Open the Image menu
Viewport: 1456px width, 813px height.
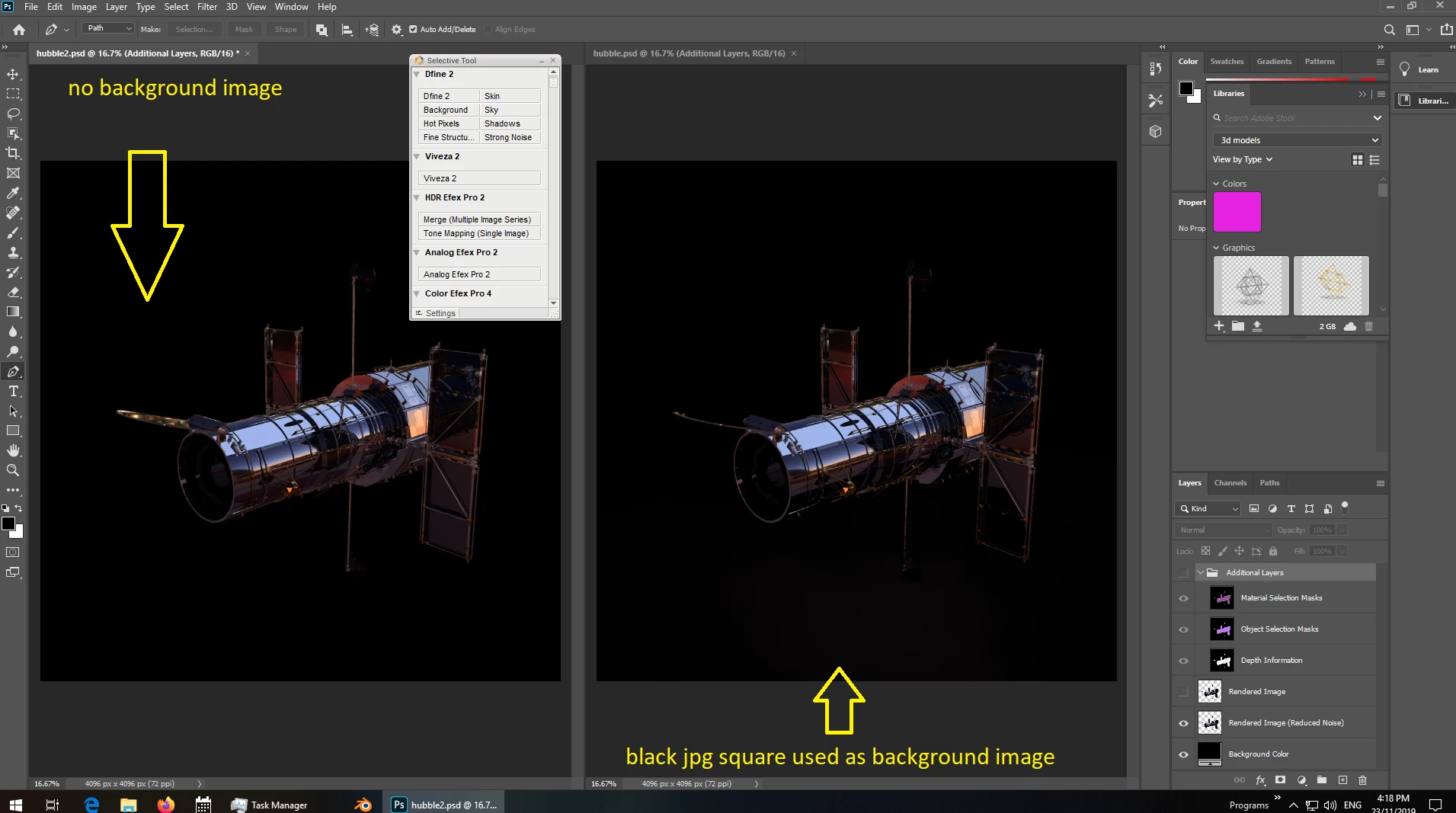point(84,7)
